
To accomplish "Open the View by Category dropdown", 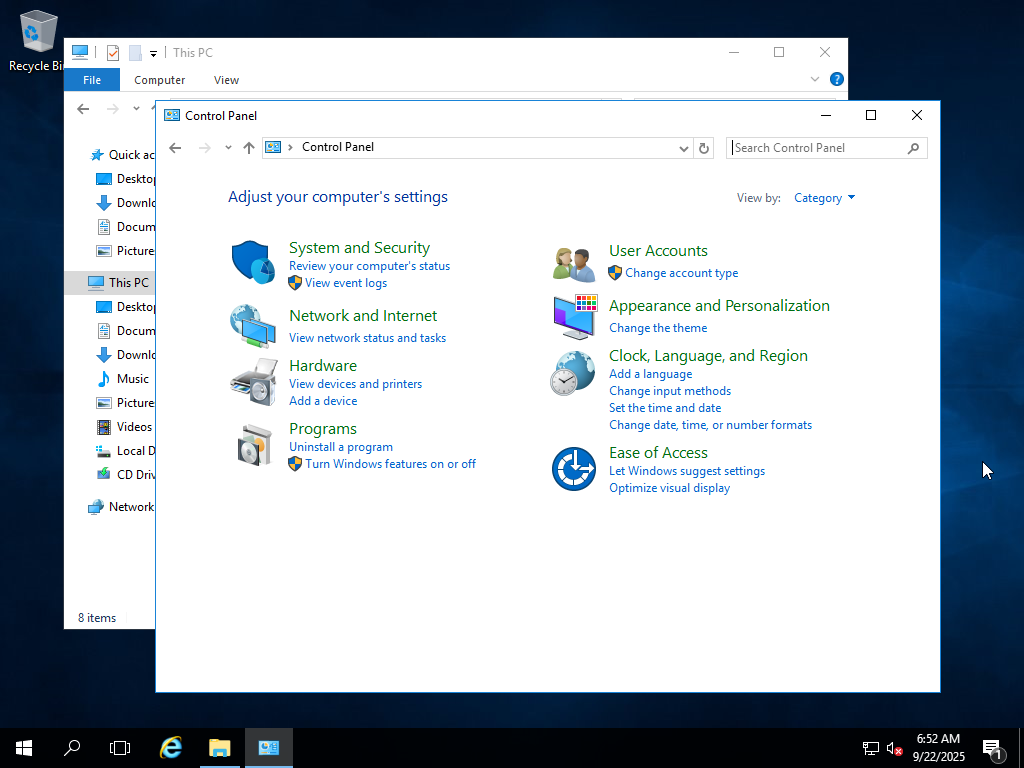I will pyautogui.click(x=824, y=198).
